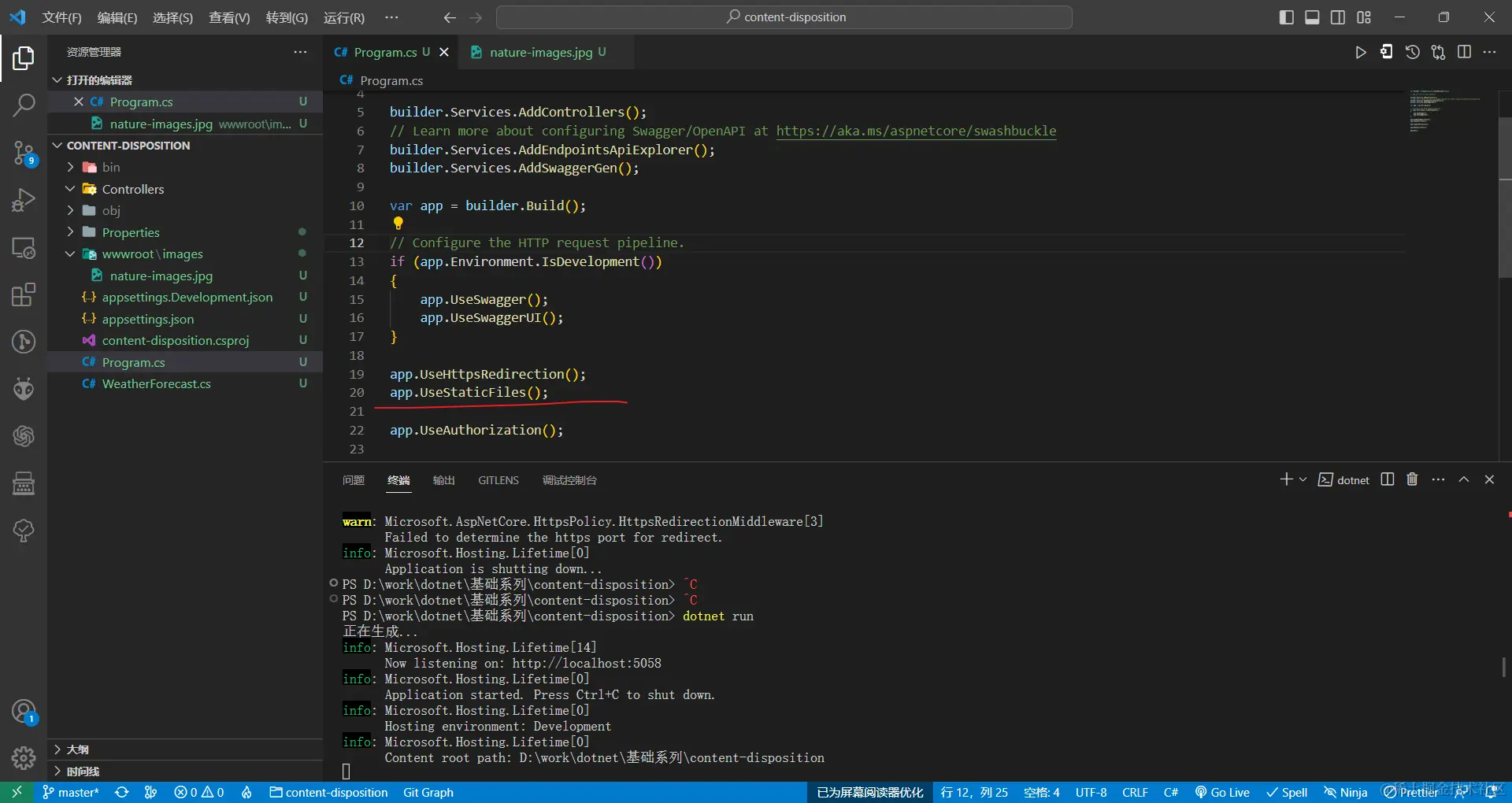Screen dimensions: 1512x803
Task: Open Explorer views and more actions ellipsis
Action: coord(300,52)
